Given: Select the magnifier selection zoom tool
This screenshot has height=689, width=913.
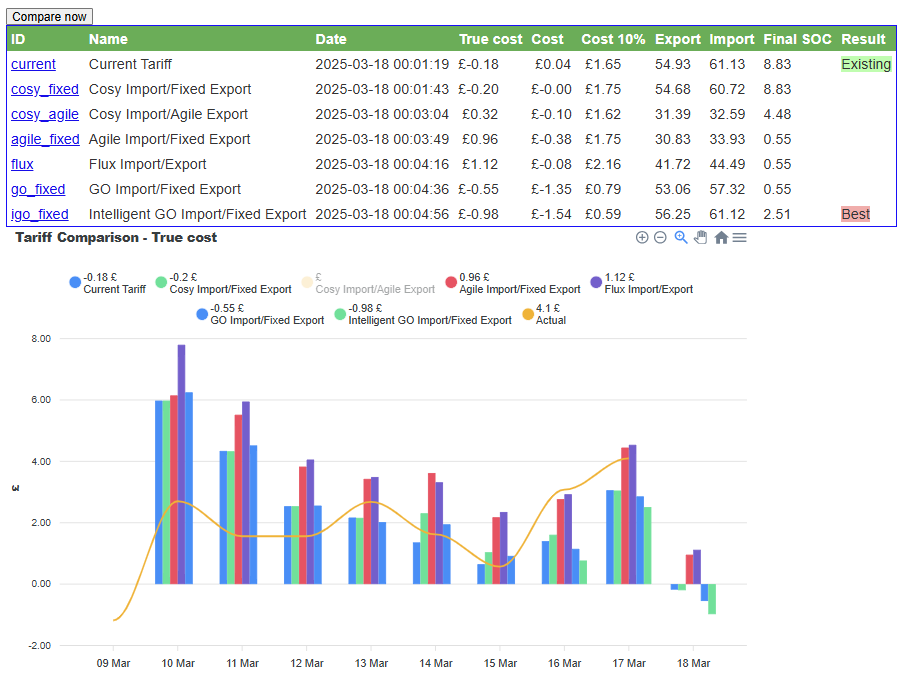Looking at the screenshot, I should (681, 238).
